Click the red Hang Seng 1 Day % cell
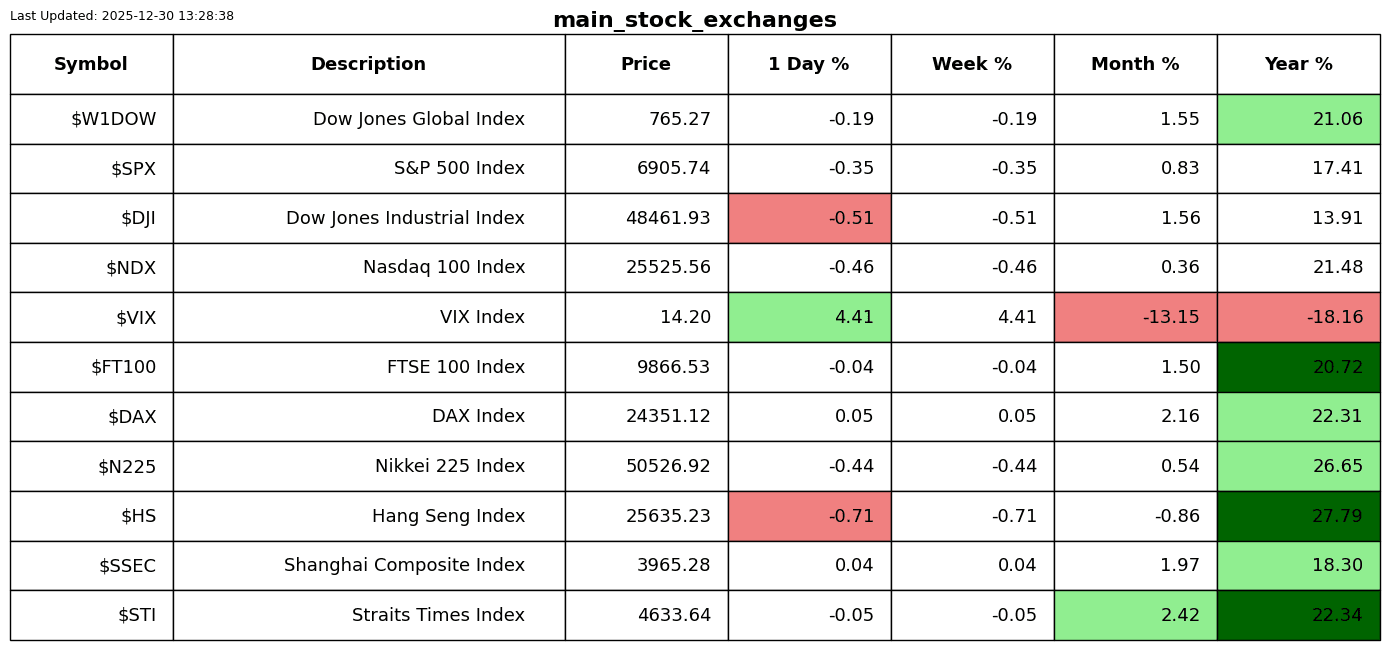Image resolution: width=1390 pixels, height=650 pixels. point(809,516)
